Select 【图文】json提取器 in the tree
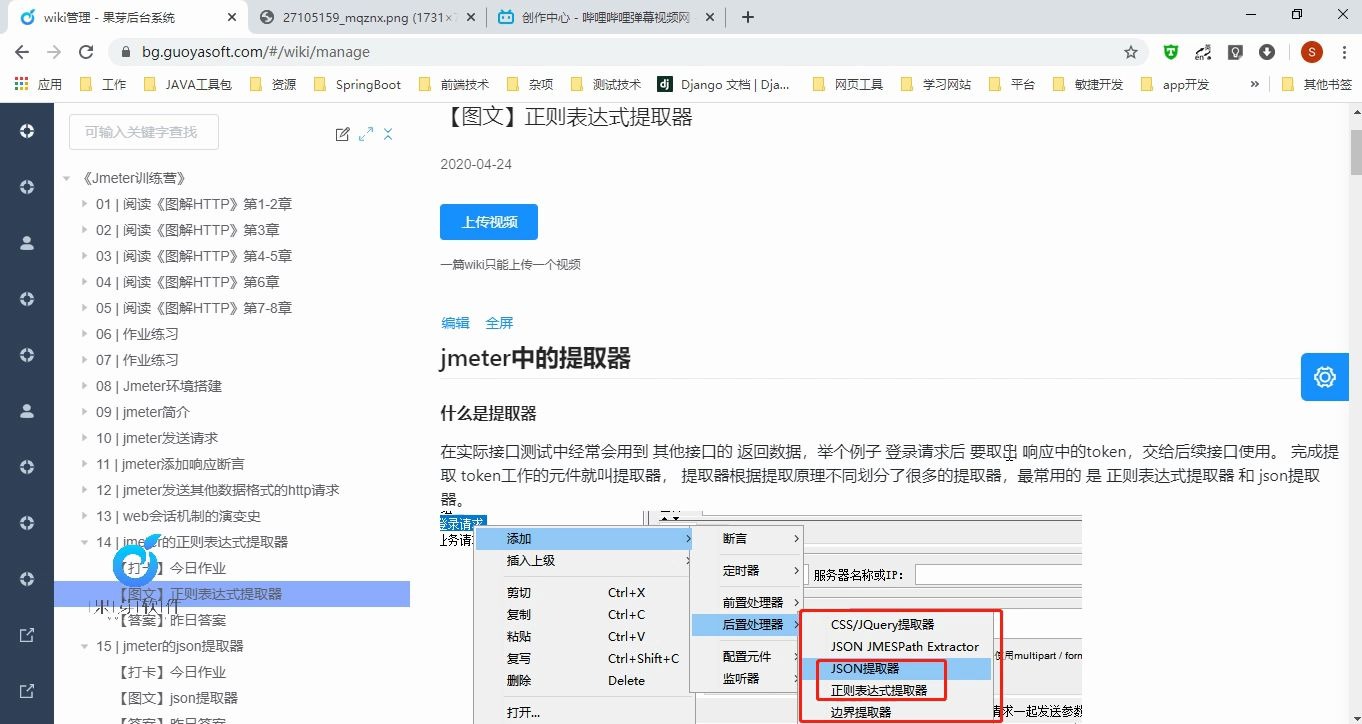 (x=176, y=698)
